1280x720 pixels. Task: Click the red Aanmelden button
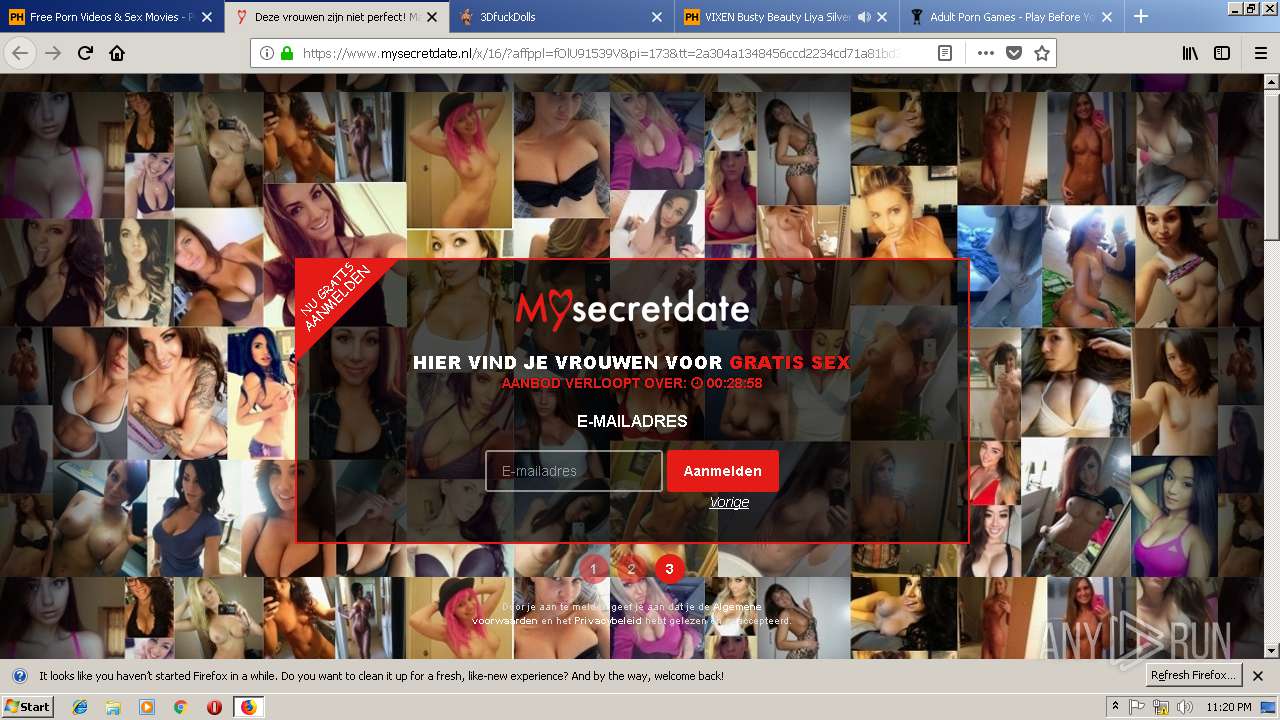(x=723, y=471)
